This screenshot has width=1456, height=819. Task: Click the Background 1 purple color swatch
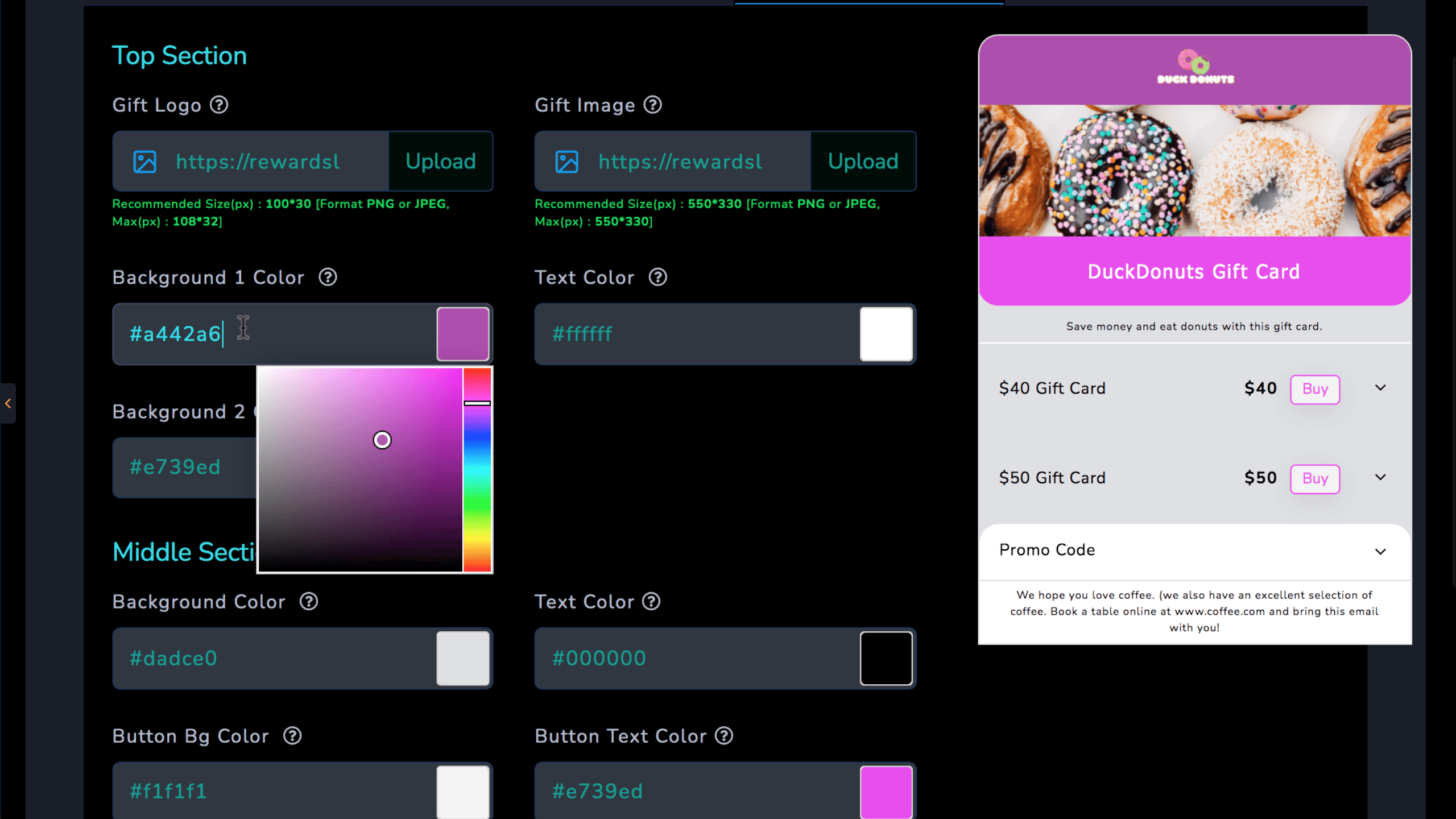pyautogui.click(x=462, y=334)
